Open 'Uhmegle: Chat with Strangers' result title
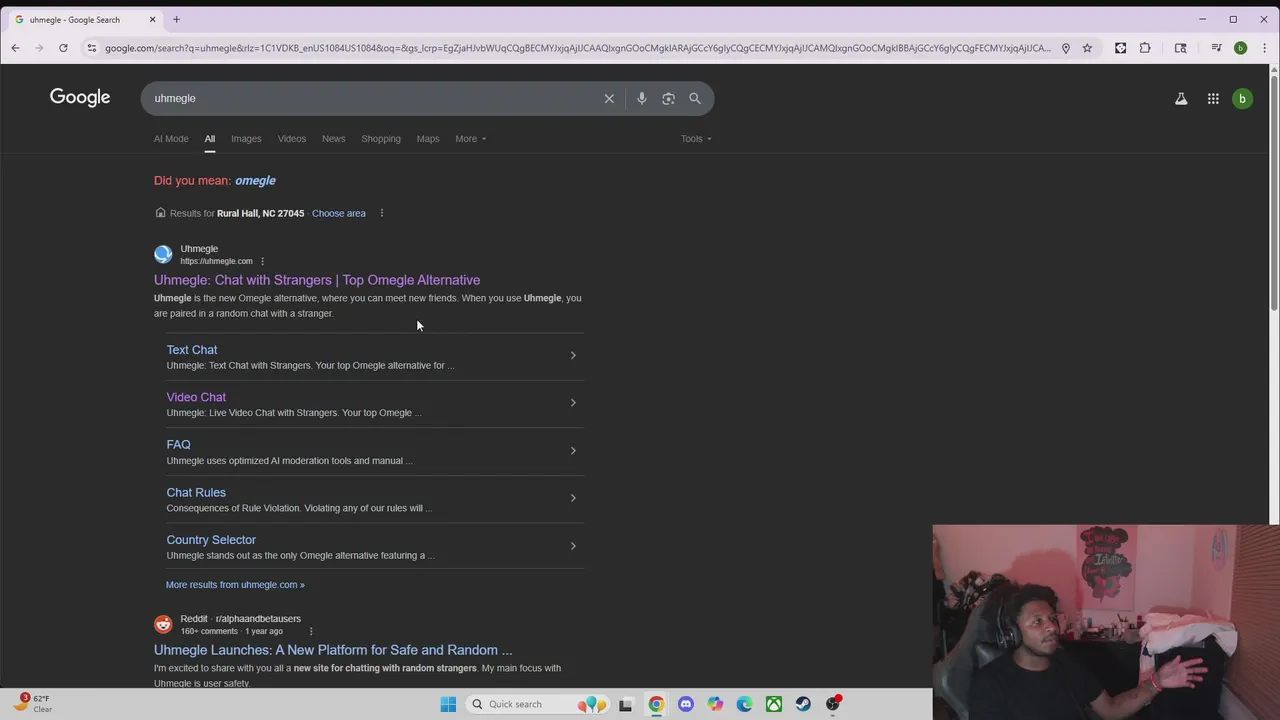 pyautogui.click(x=317, y=280)
